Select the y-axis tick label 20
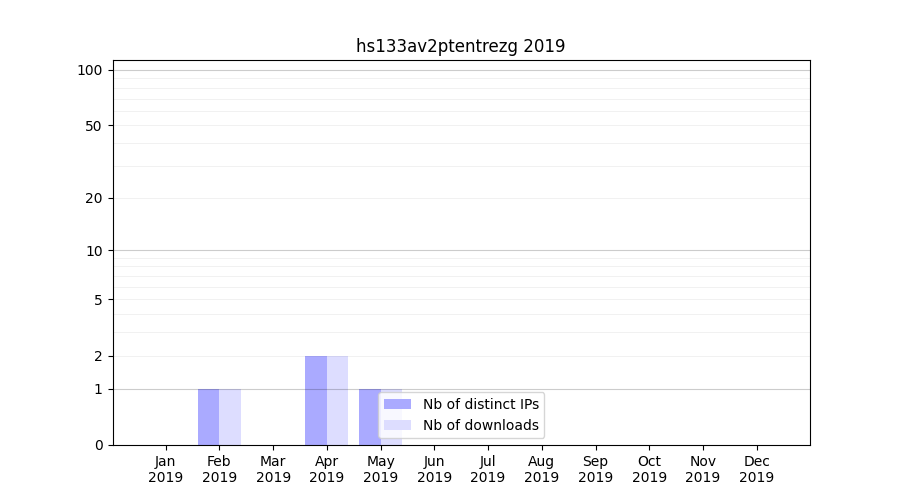 94,198
